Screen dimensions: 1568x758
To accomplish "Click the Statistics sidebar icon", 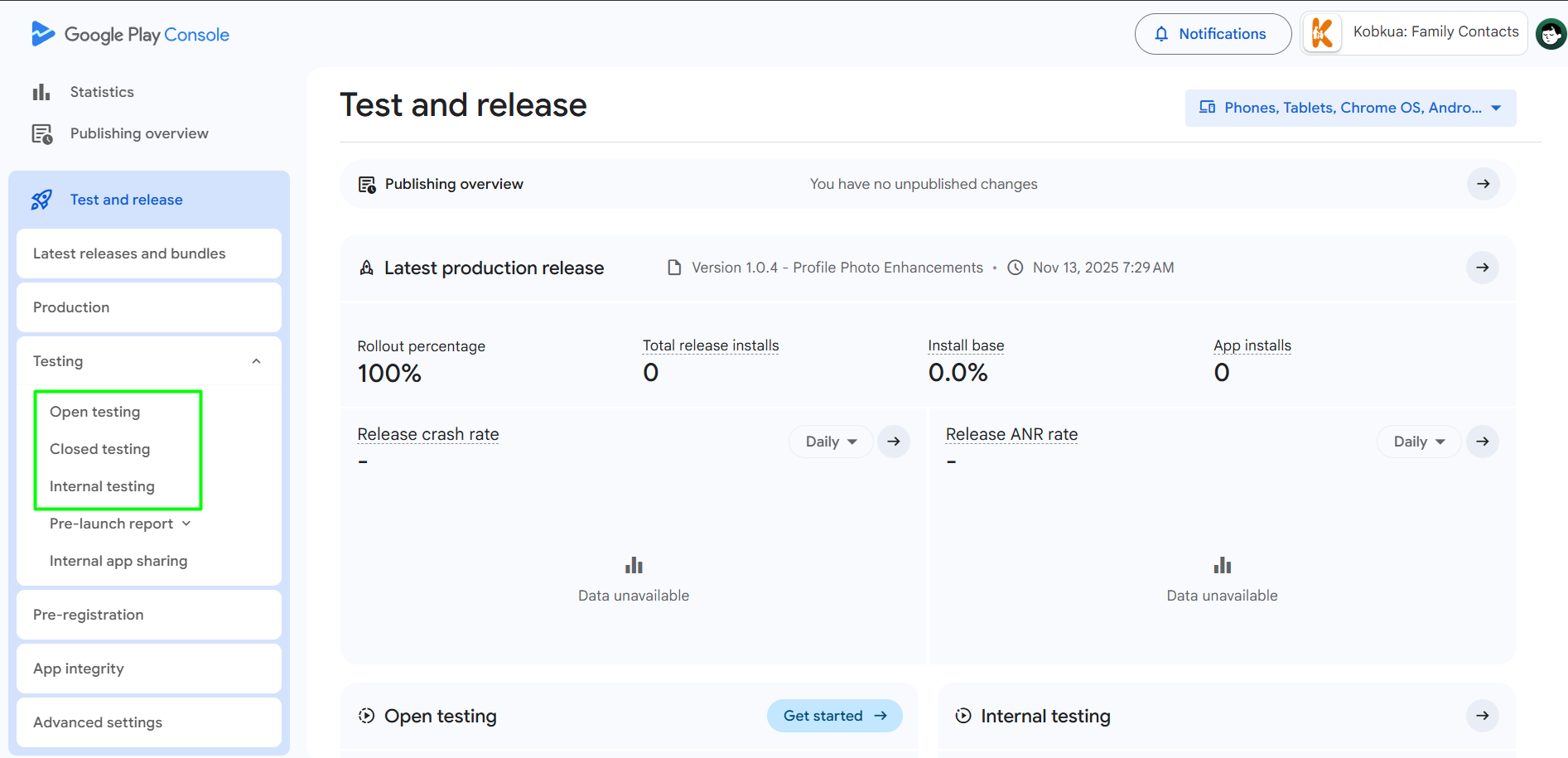I will pyautogui.click(x=41, y=91).
